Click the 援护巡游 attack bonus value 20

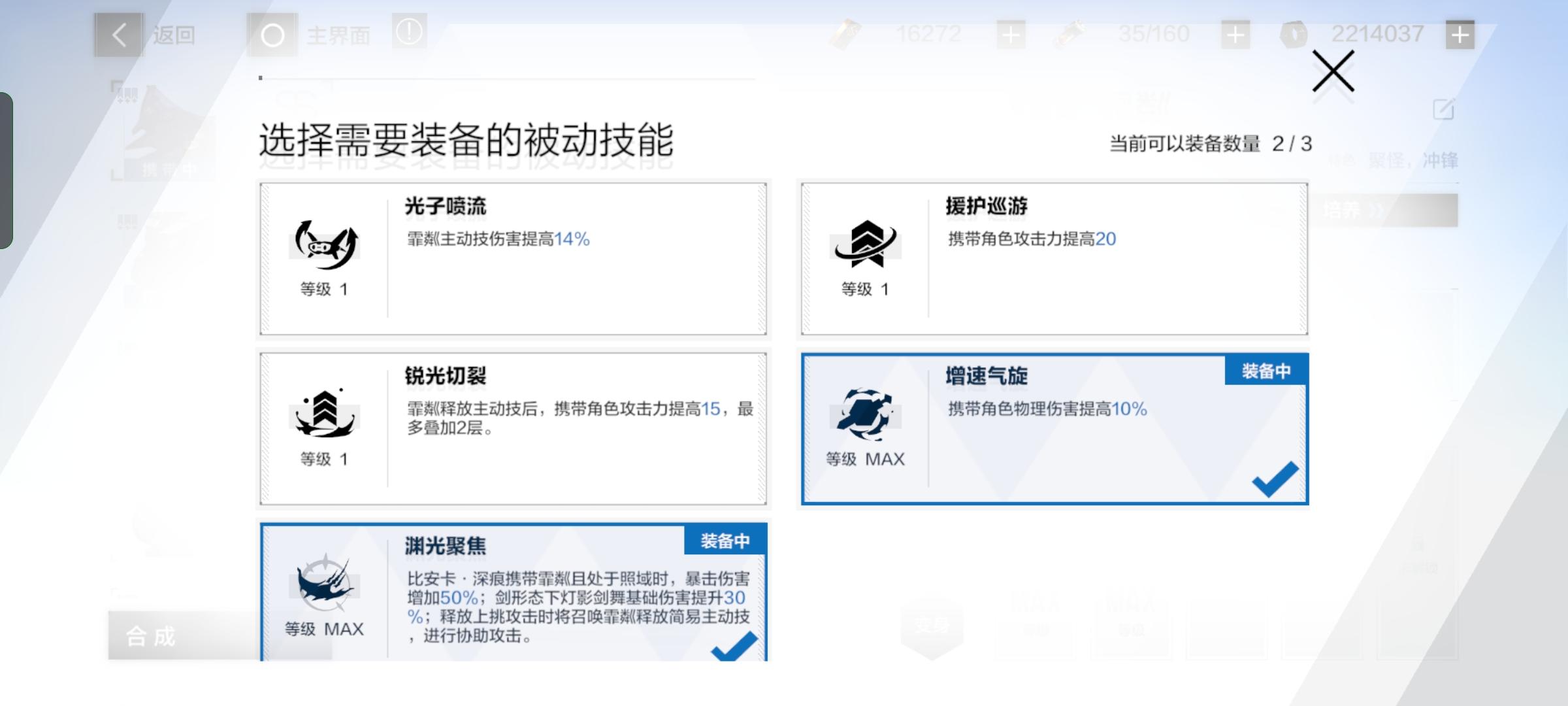(1105, 239)
